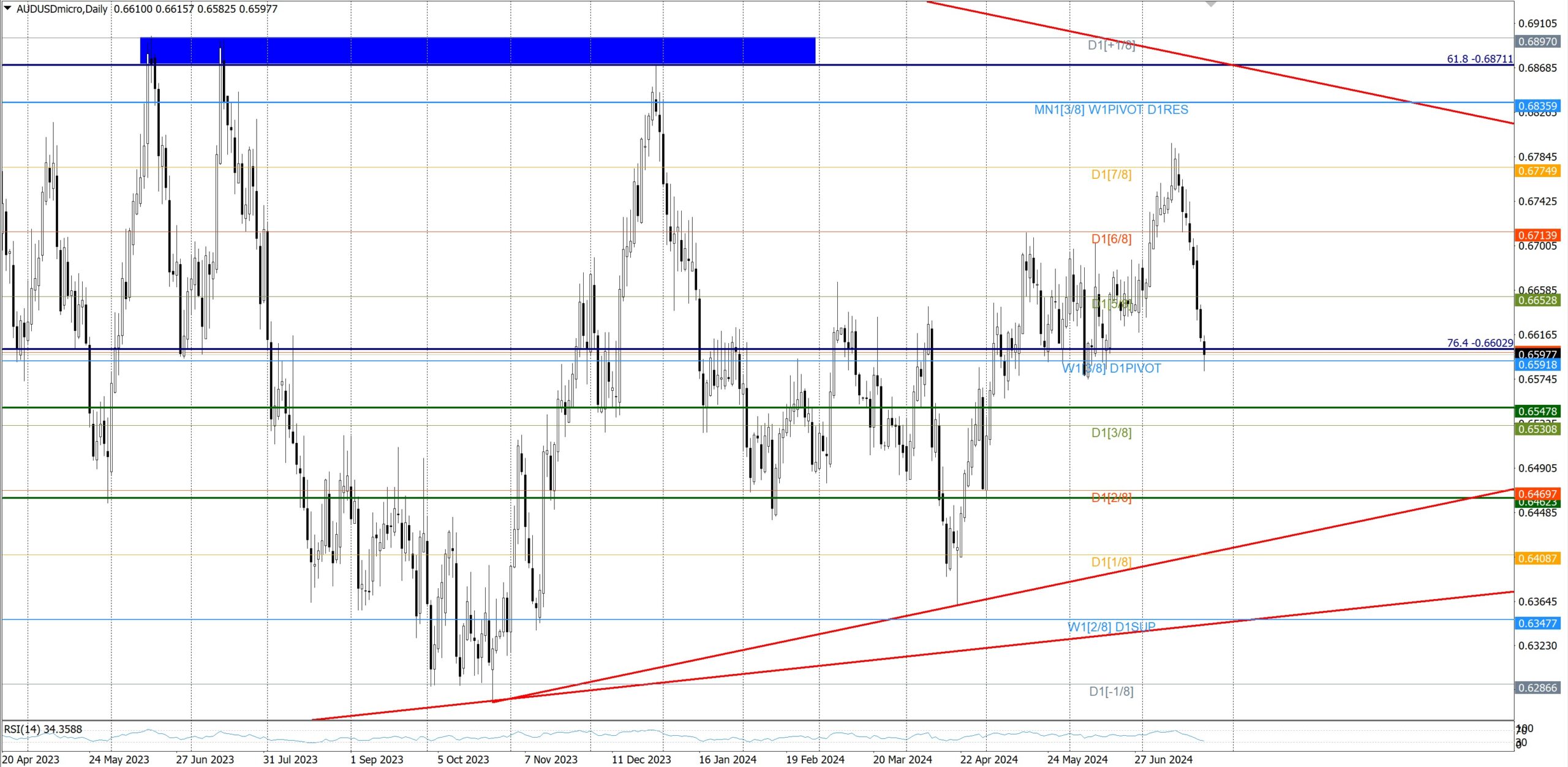Screen dimensions: 1568x767
Task: Select the 76.4 -0.66029 Fibonacci label
Action: tap(1479, 343)
